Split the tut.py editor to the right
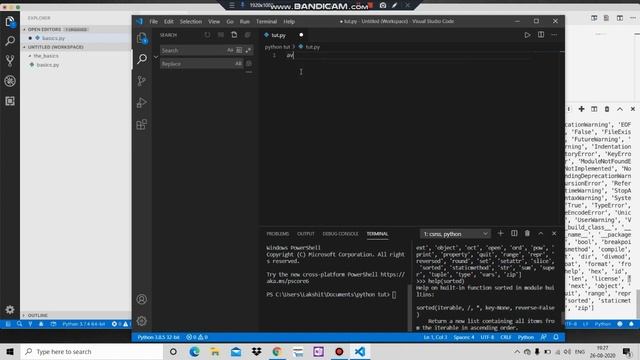Image resolution: width=640 pixels, height=360 pixels. (541, 35)
